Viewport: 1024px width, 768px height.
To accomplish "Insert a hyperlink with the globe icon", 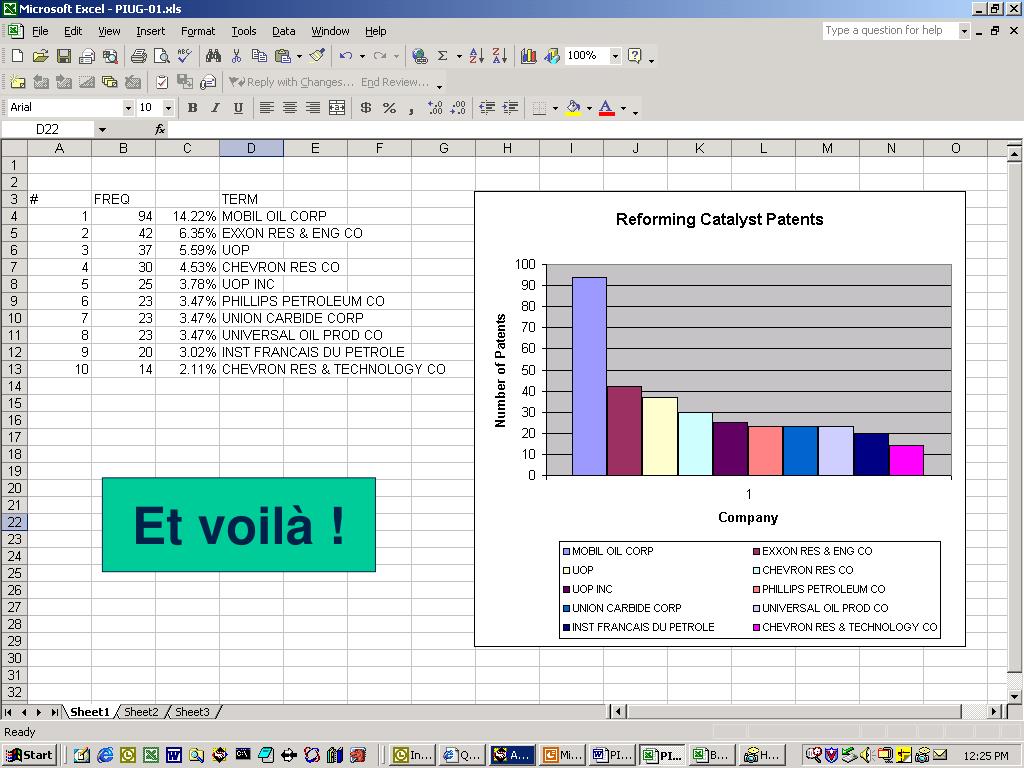I will 420,56.
